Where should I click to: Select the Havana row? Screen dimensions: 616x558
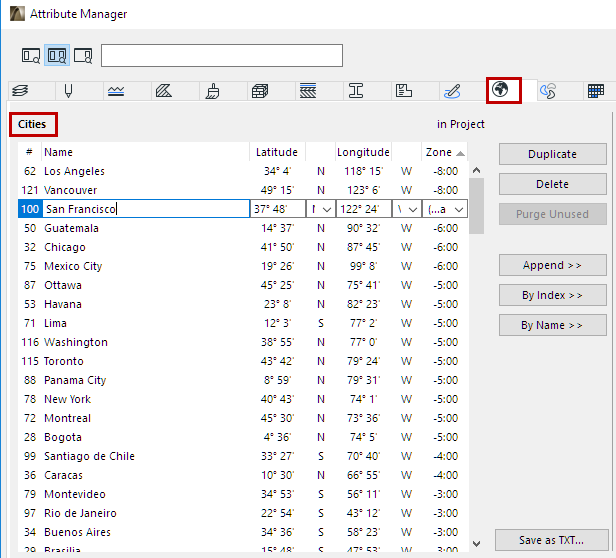point(243,304)
